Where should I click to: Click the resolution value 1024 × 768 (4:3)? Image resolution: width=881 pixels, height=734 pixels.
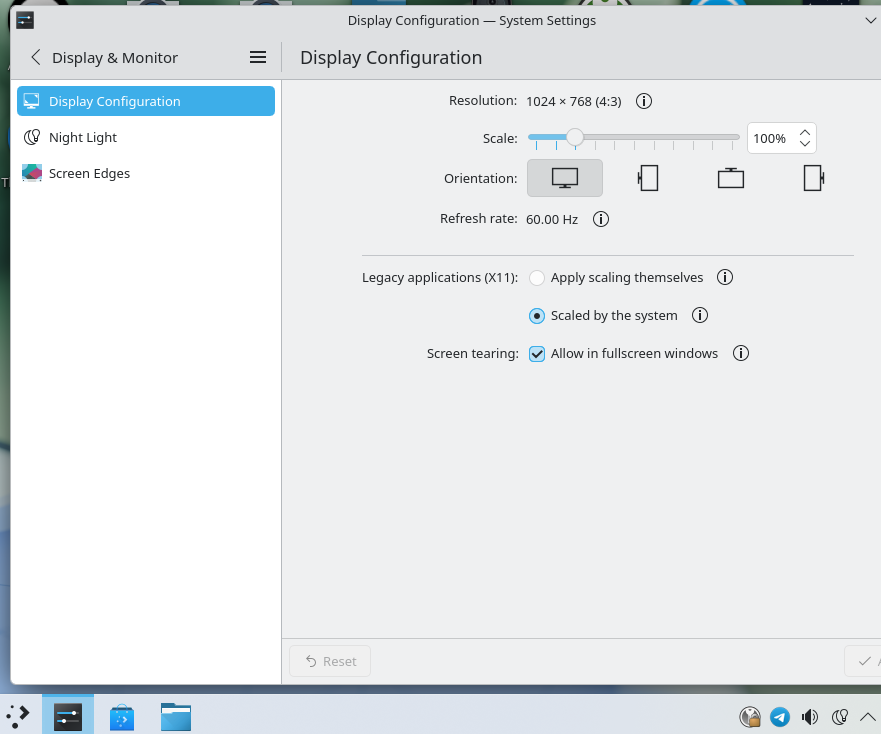click(x=574, y=101)
